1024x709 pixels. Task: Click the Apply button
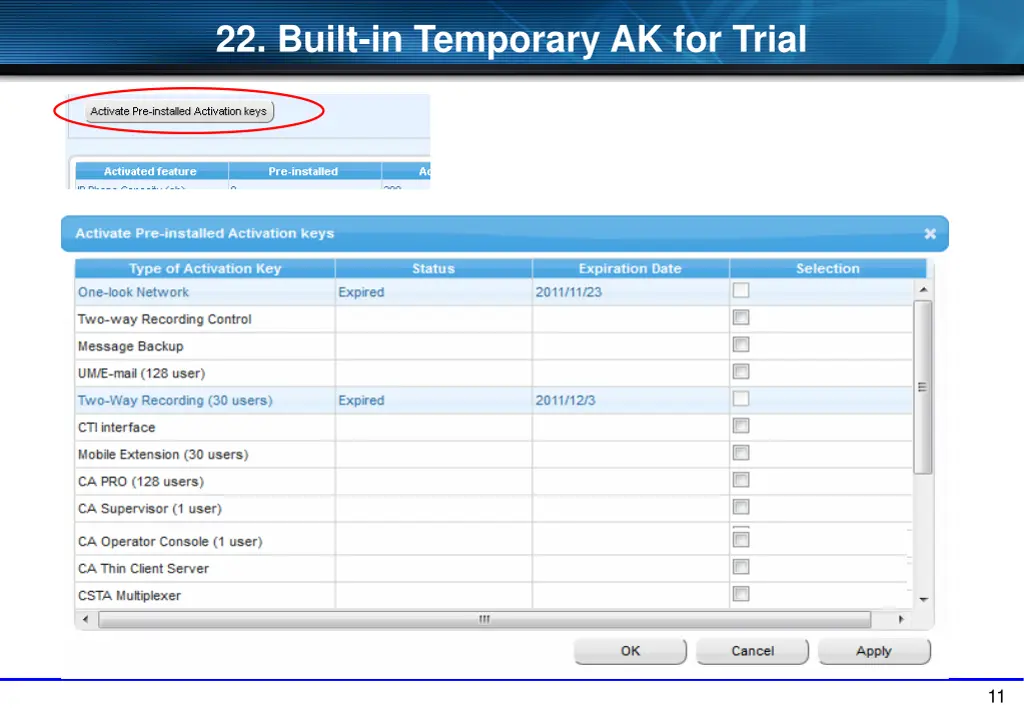pyautogui.click(x=874, y=651)
